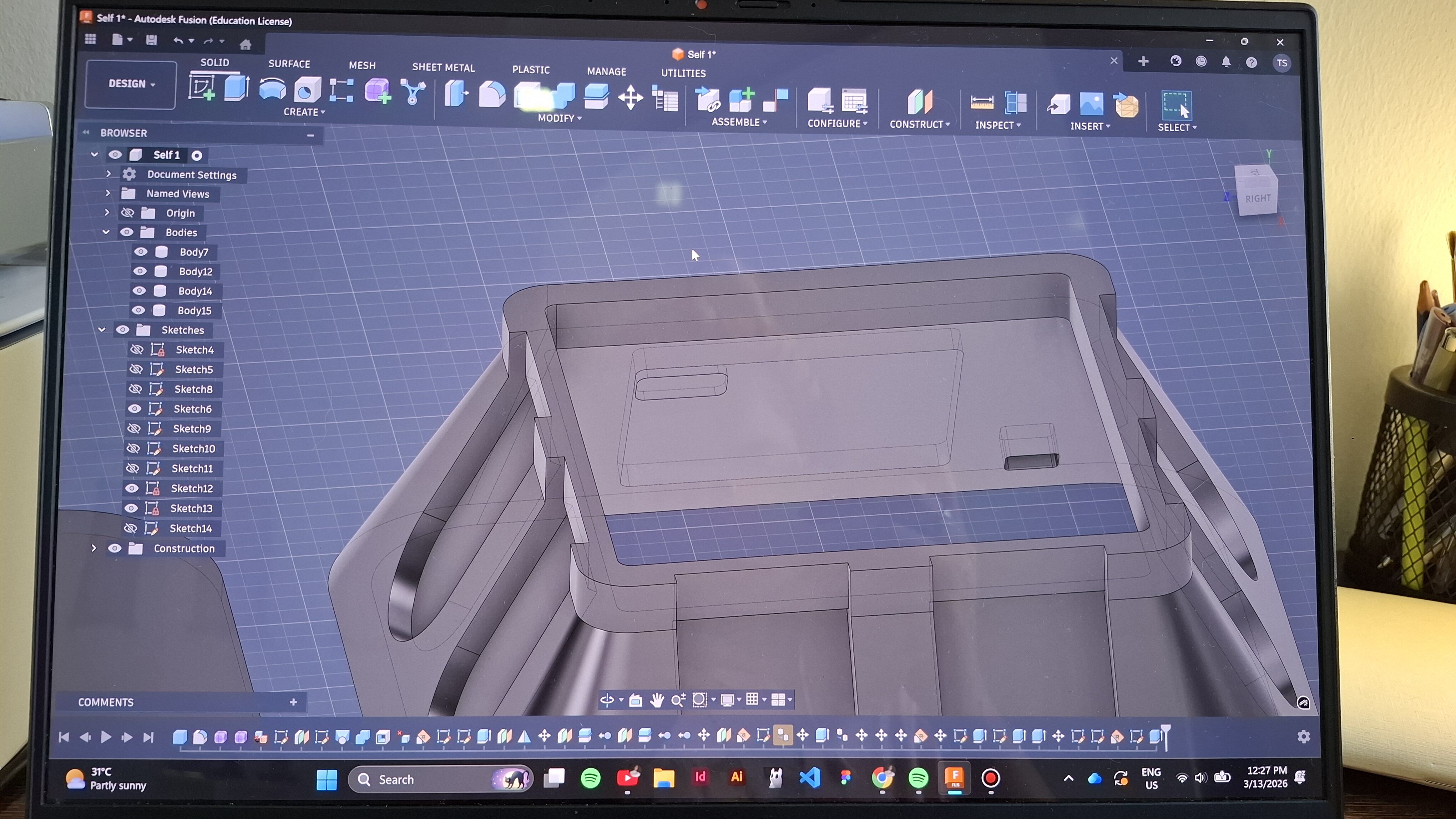Image resolution: width=1456 pixels, height=819 pixels.
Task: Activate the Select tool
Action: click(1176, 105)
